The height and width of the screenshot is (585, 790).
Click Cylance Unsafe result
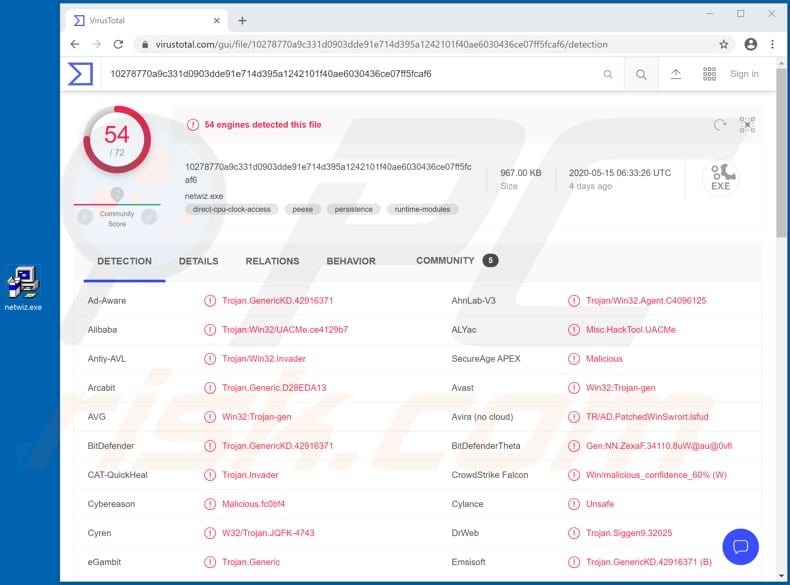[x=600, y=504]
